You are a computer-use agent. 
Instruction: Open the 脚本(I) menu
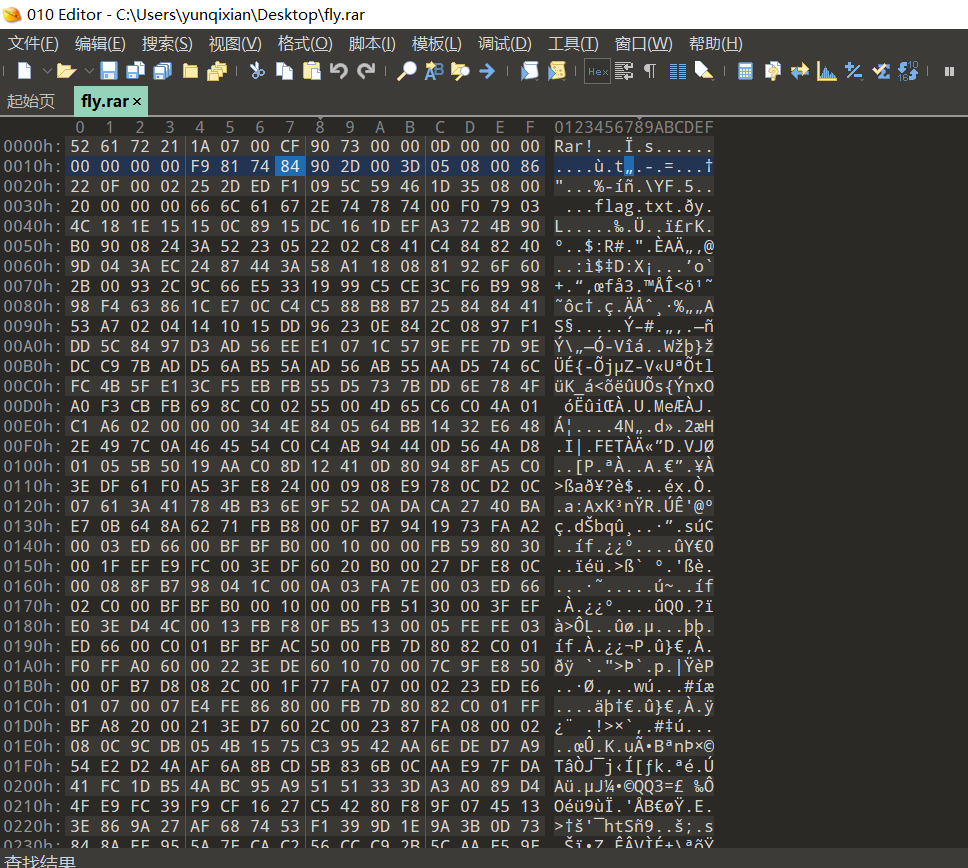tap(372, 44)
